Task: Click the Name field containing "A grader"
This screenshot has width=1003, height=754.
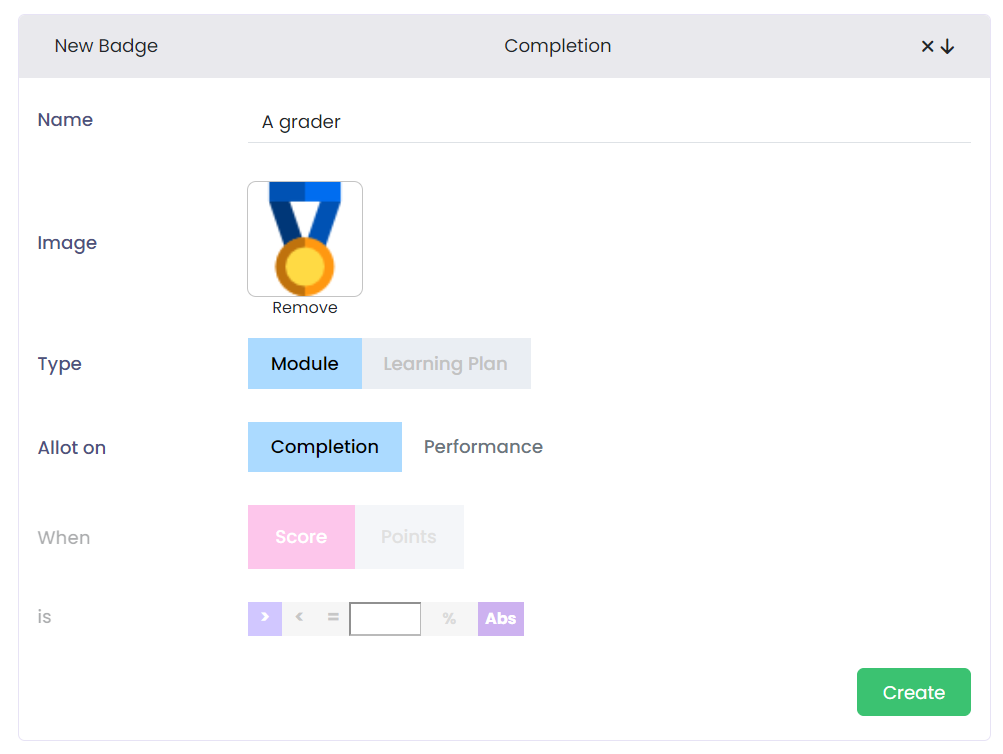Action: (608, 122)
